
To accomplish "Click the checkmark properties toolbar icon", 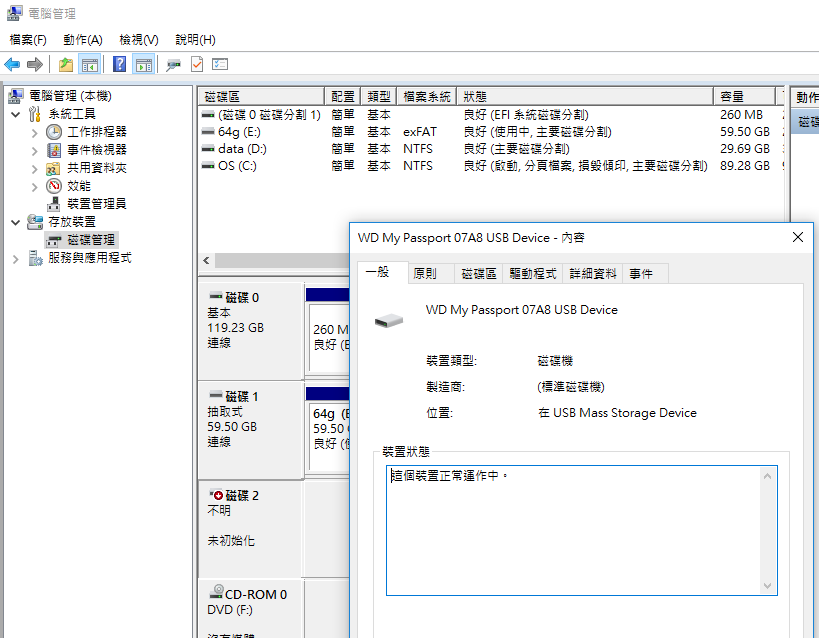I will [x=197, y=64].
